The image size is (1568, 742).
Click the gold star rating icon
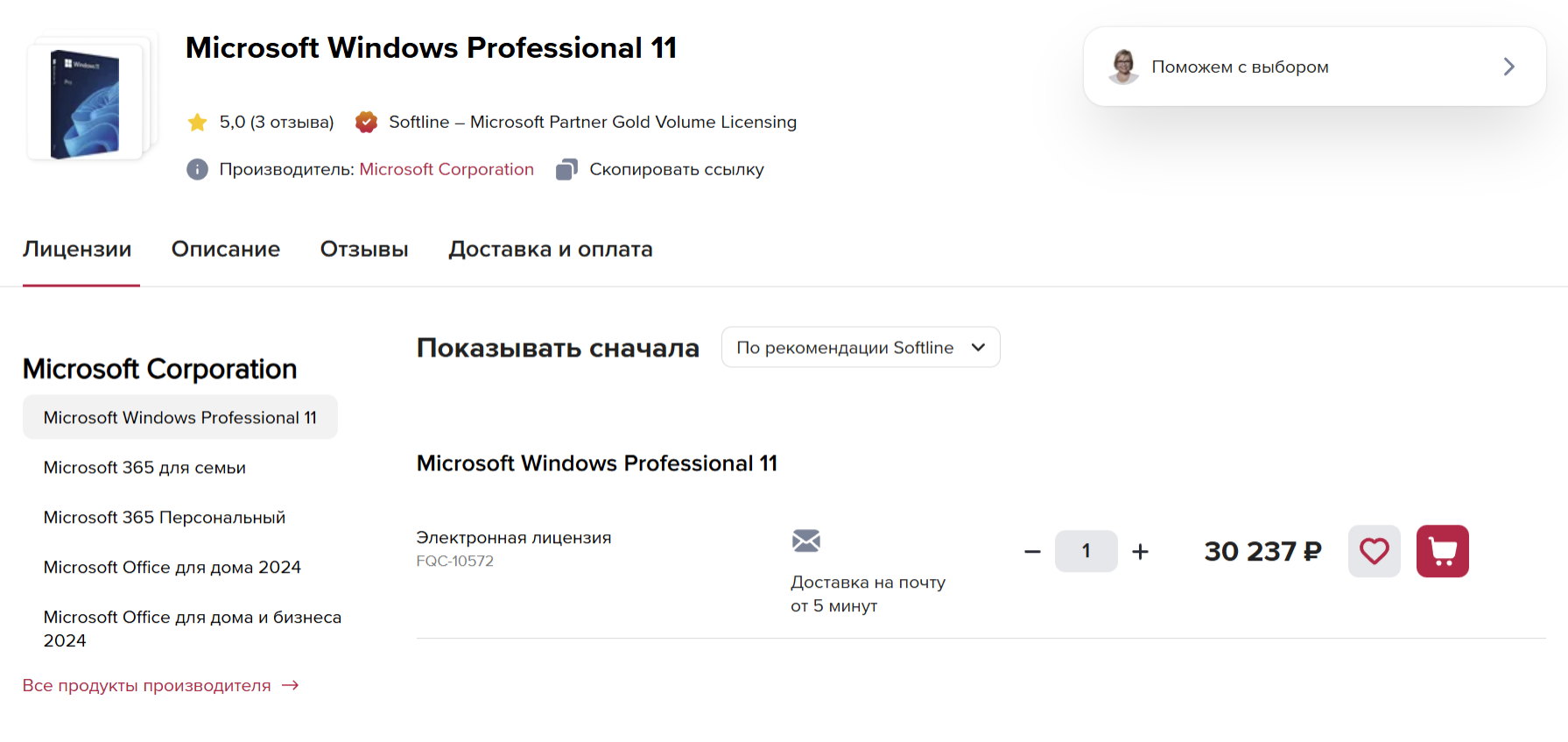click(x=198, y=122)
